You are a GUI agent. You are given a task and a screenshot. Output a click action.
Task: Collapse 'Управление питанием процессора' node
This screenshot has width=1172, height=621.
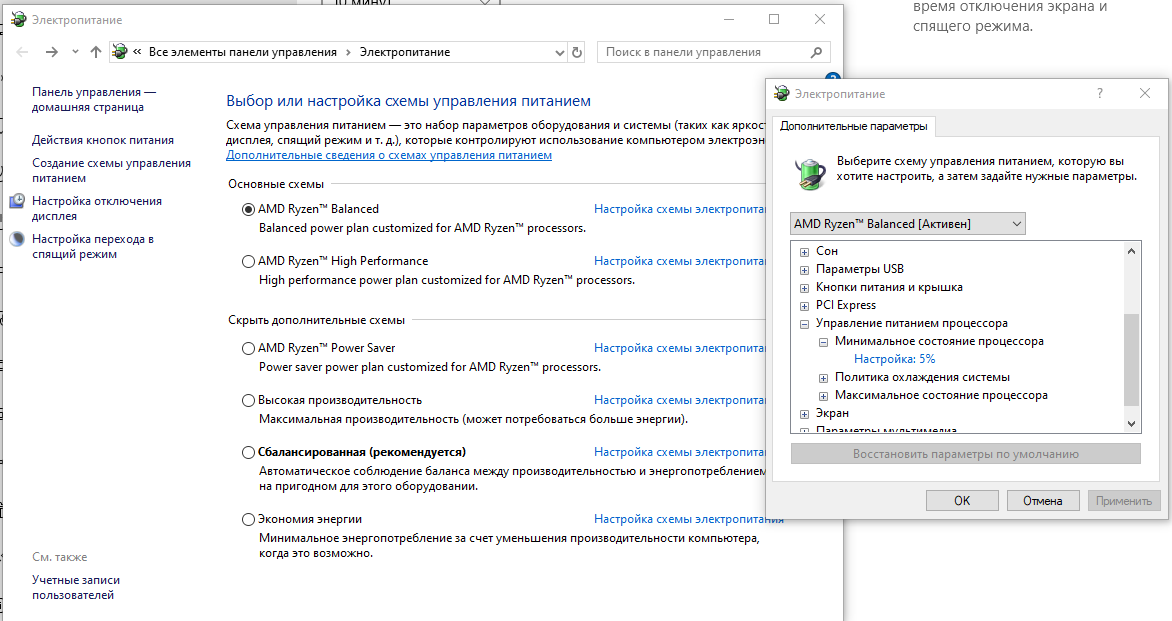[804, 324]
